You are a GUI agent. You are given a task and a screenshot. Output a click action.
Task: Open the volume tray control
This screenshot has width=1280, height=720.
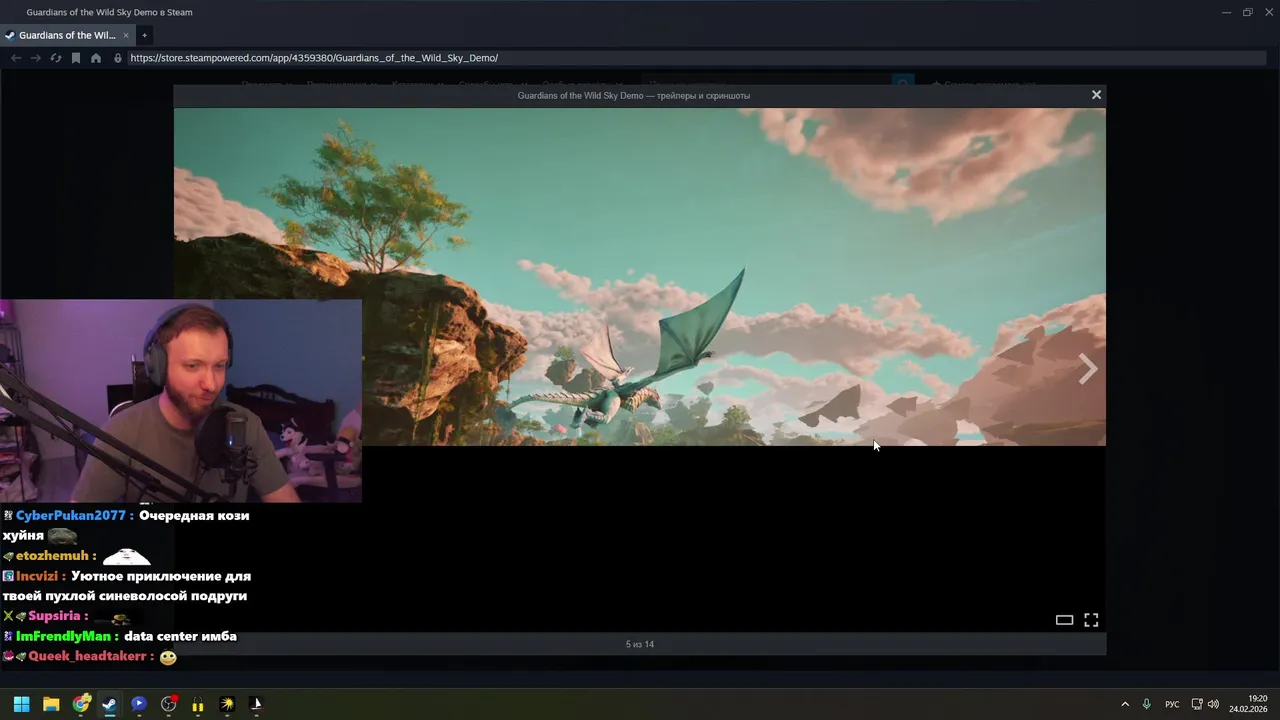[x=1214, y=704]
